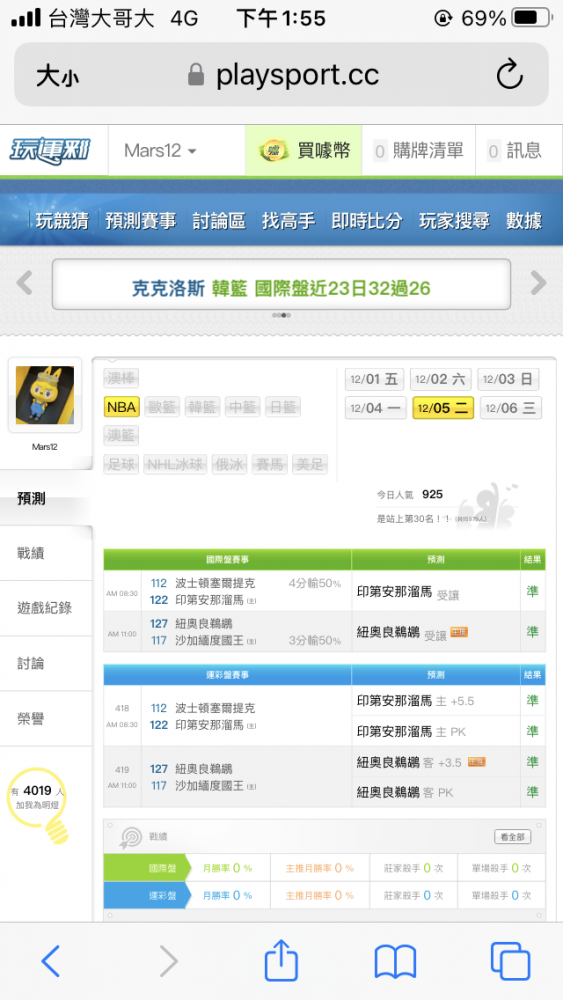Select the NBA league filter
The height and width of the screenshot is (1000, 563).
121,407
